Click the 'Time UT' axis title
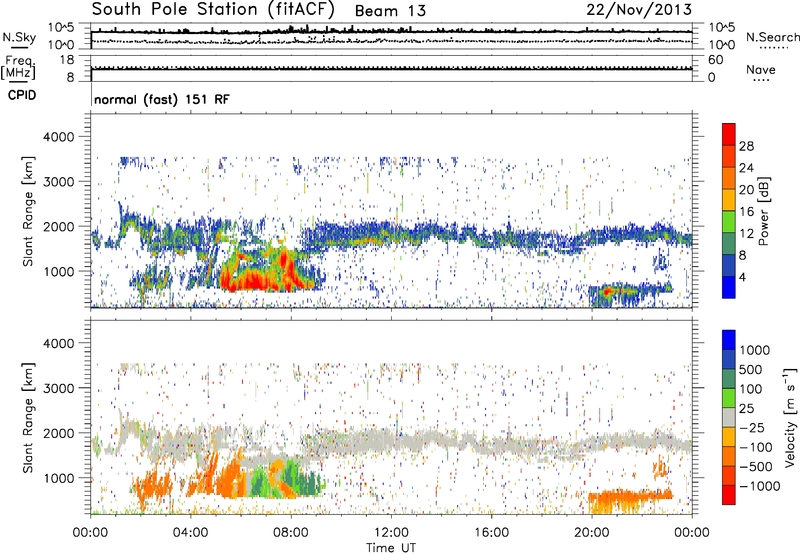This screenshot has height=554, width=800. pos(391,548)
